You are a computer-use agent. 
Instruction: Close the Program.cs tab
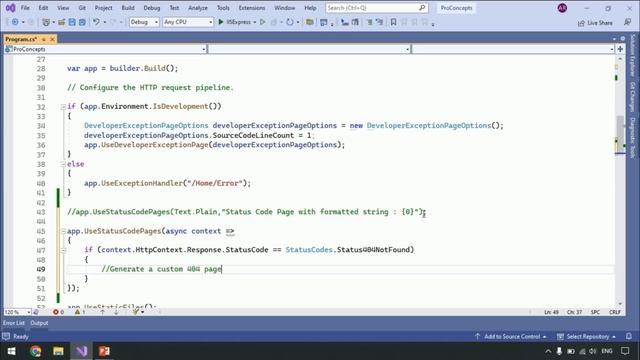[52, 39]
